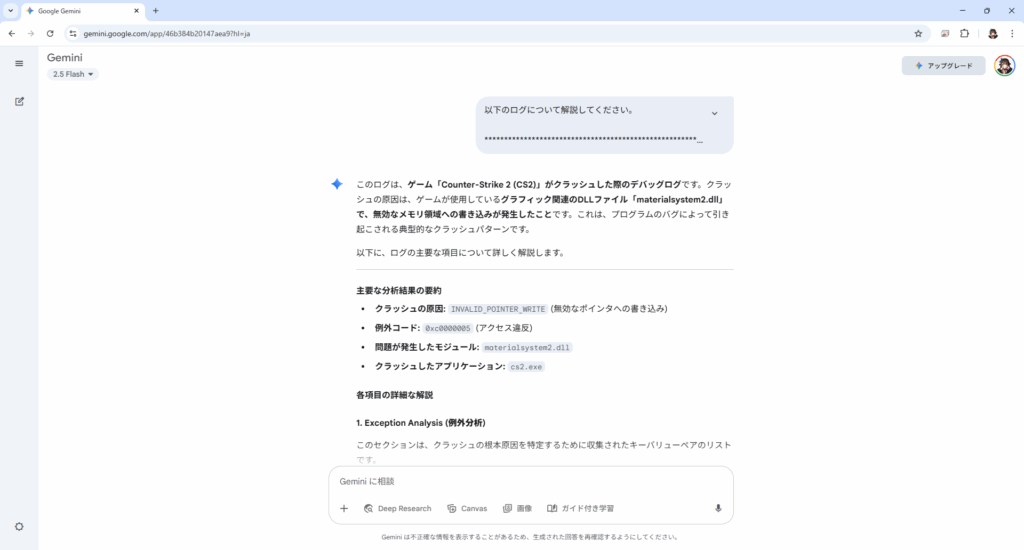Image resolution: width=1024 pixels, height=550 pixels.
Task: Open the 2.5 Flash model selector
Action: coord(72,74)
